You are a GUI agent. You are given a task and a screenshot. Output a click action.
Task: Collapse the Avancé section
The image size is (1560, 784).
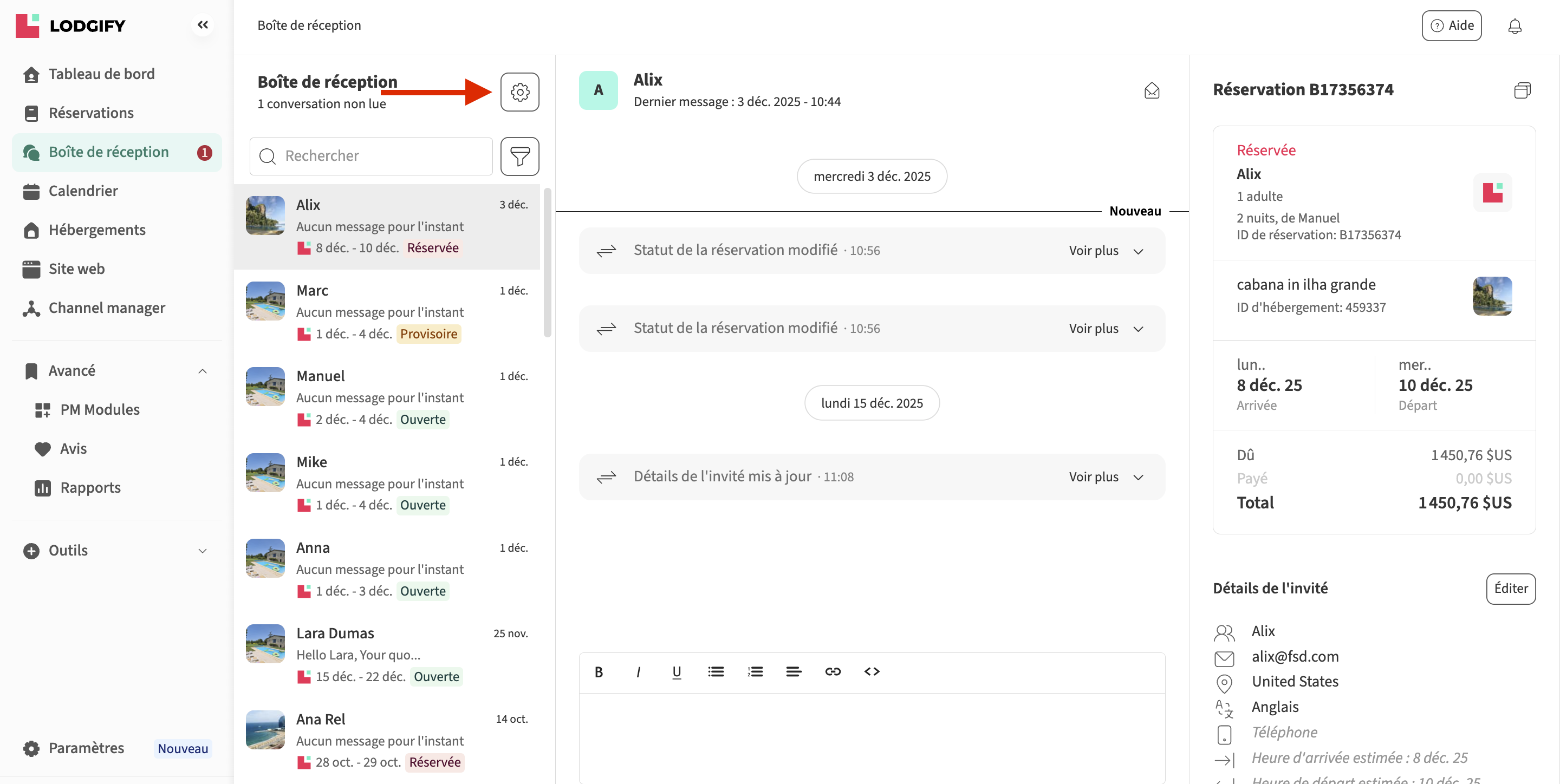click(x=202, y=370)
